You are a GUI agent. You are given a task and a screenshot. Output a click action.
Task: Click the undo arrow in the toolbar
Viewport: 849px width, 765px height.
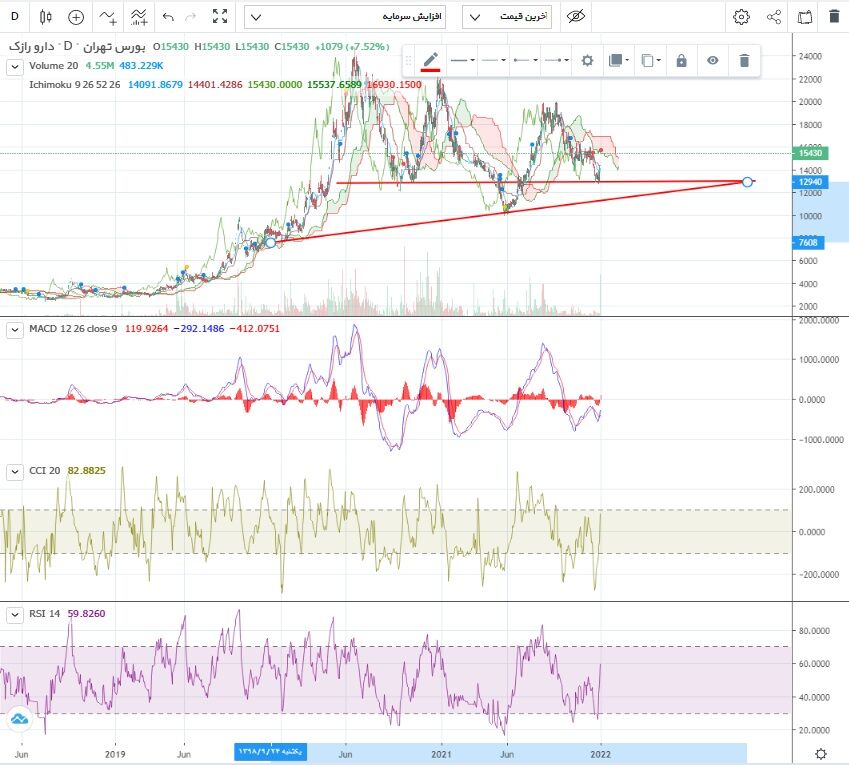168,17
